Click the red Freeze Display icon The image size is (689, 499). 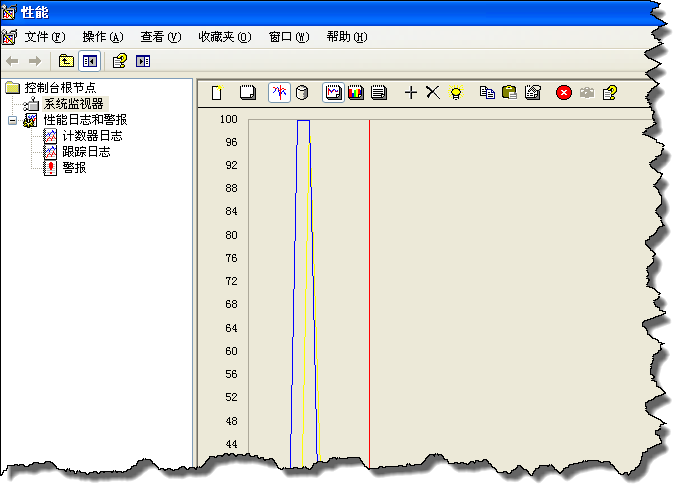pyautogui.click(x=564, y=93)
